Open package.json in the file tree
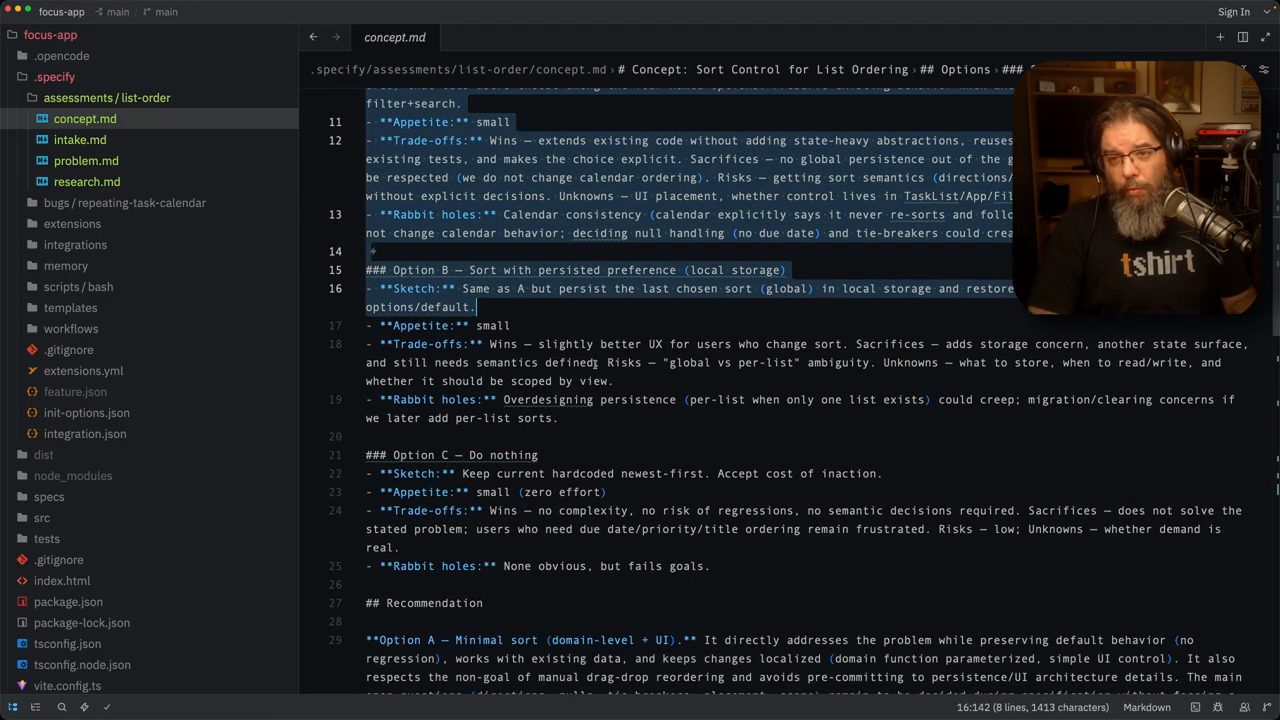Image resolution: width=1280 pixels, height=720 pixels. 150,602
